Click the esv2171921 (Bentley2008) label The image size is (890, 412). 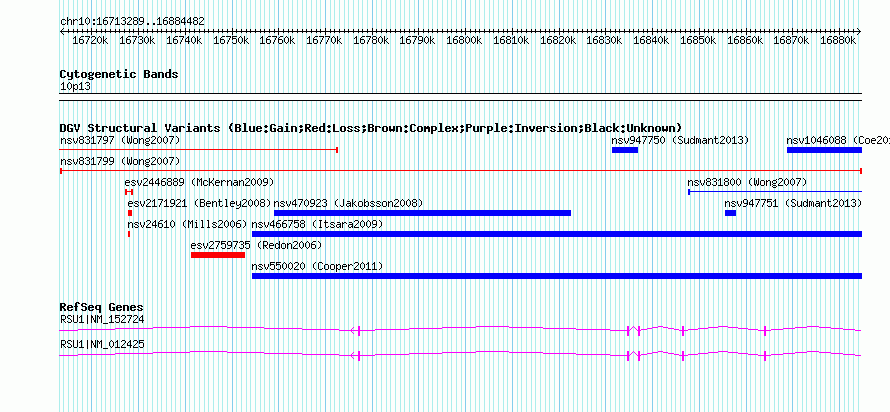(x=199, y=203)
